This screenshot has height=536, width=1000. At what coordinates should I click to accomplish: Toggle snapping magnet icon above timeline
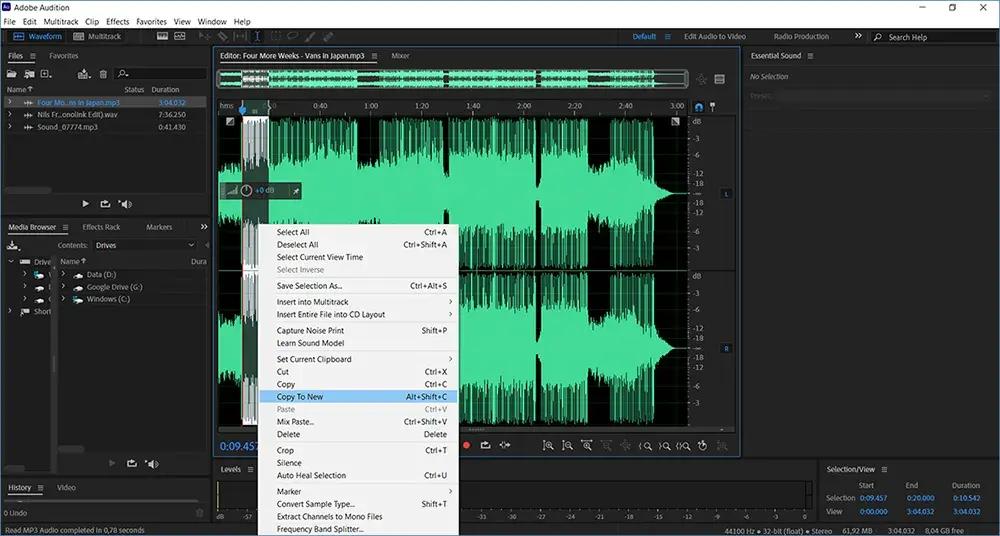click(699, 107)
